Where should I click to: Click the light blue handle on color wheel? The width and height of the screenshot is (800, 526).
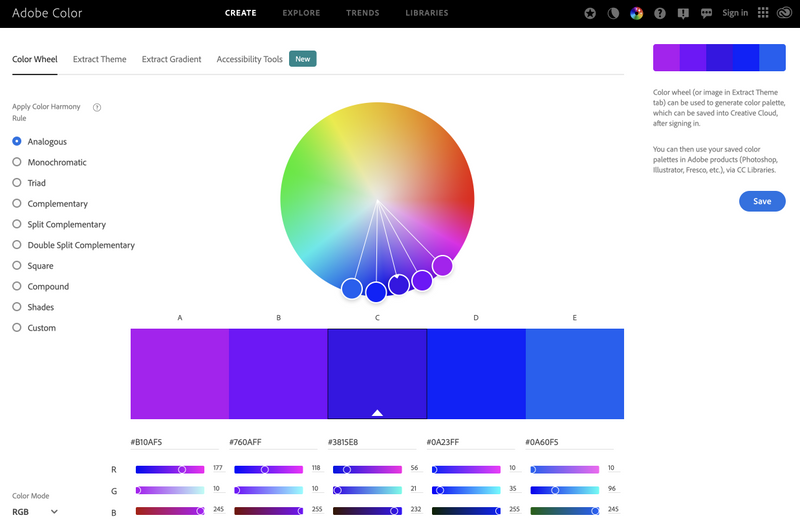(x=352, y=289)
